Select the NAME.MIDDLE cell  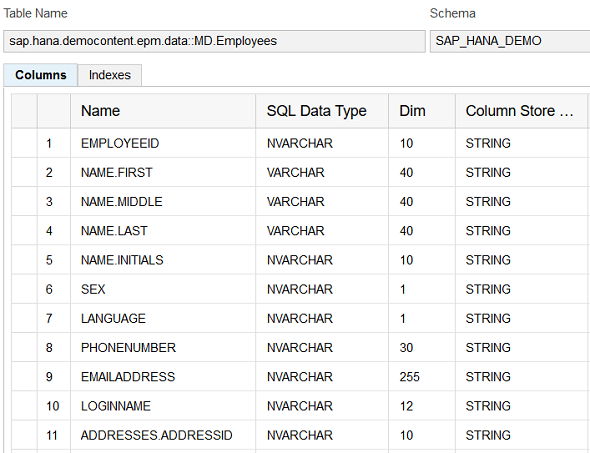click(x=163, y=202)
